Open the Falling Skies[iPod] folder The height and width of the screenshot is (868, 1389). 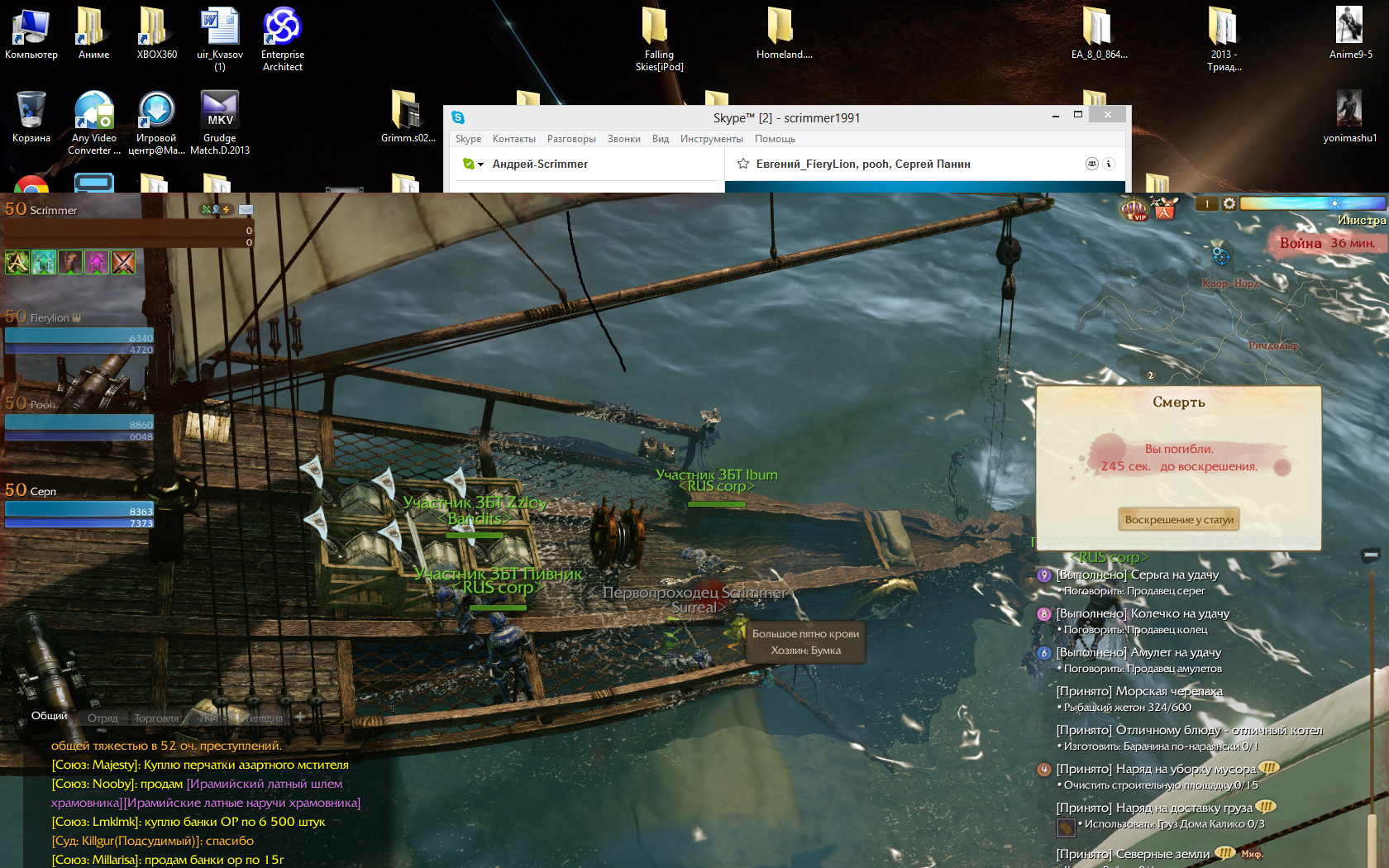(x=659, y=40)
